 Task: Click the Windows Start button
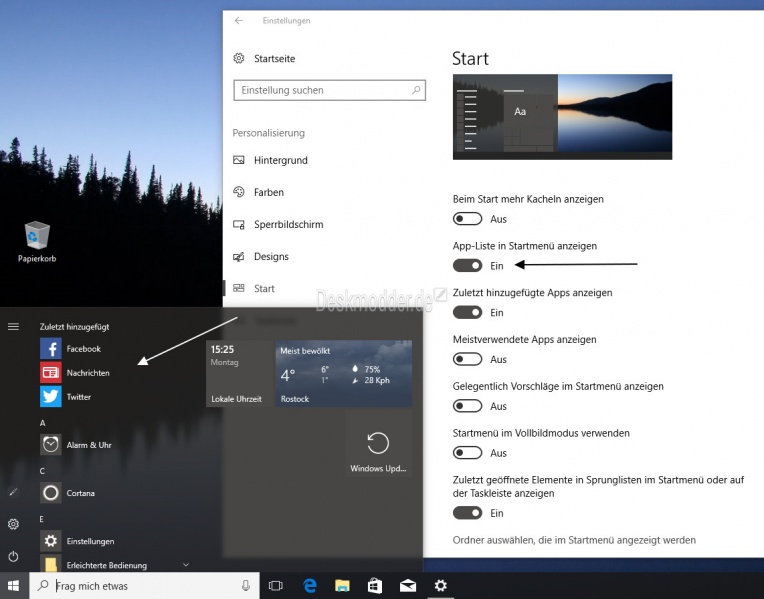point(14,586)
